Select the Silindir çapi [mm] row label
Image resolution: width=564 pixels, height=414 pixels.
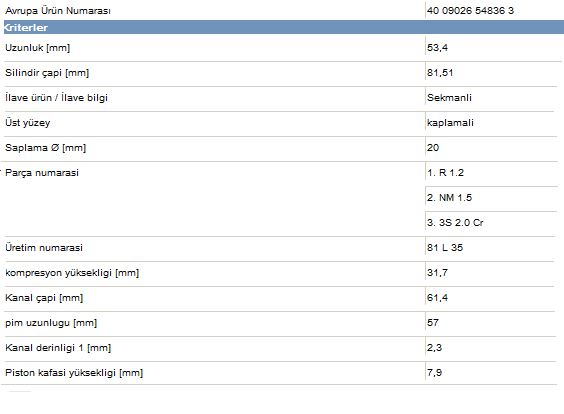(x=47, y=73)
